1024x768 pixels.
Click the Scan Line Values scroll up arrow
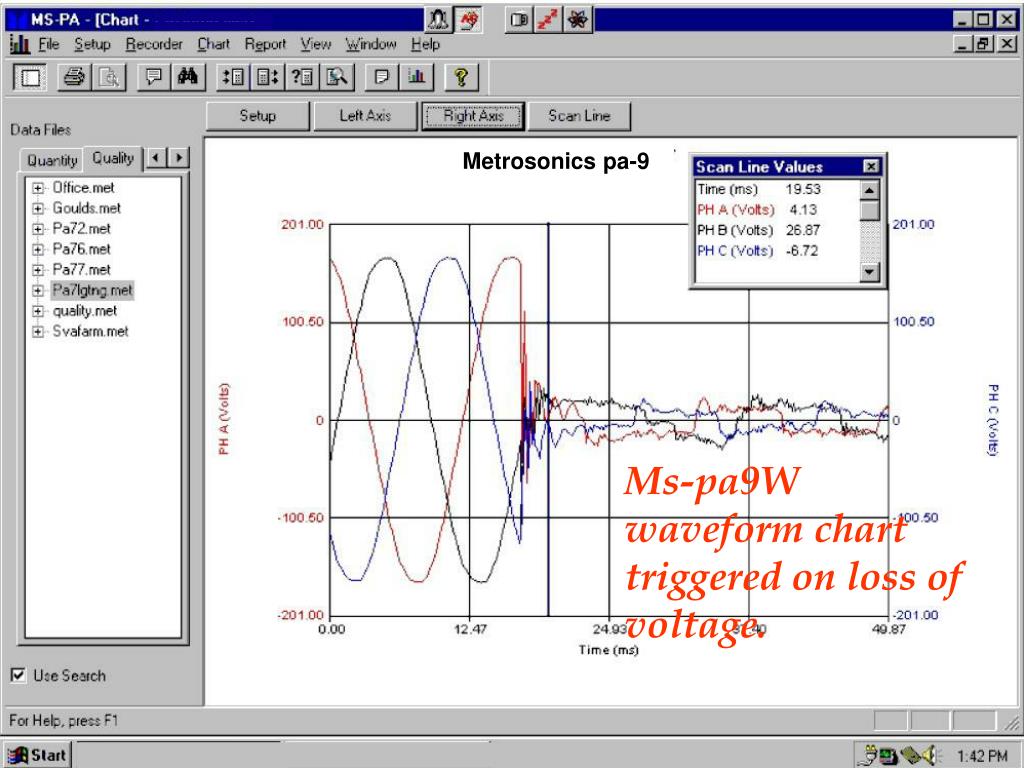tap(869, 190)
